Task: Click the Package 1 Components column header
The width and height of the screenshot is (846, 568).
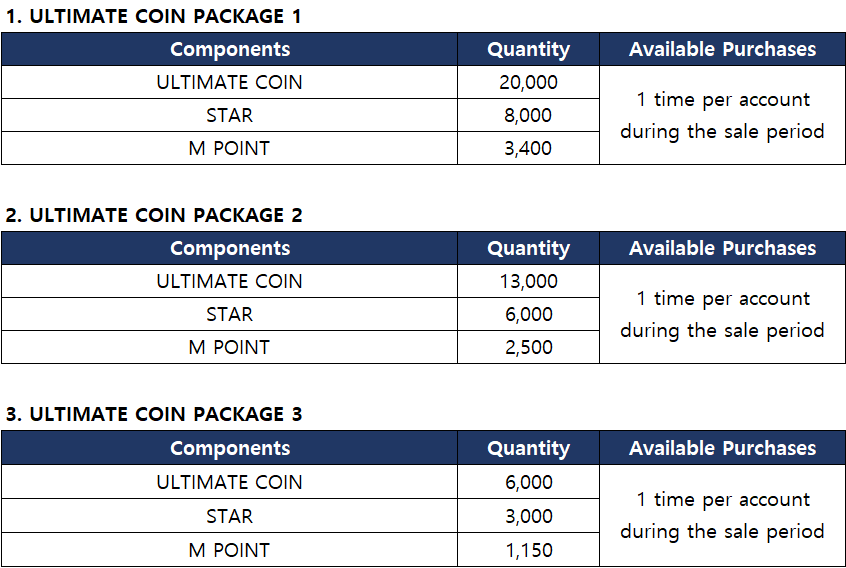Action: point(229,49)
